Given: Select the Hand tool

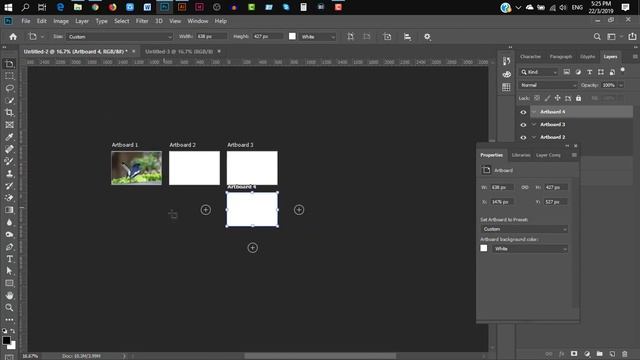Looking at the screenshot, I should pos(9,296).
